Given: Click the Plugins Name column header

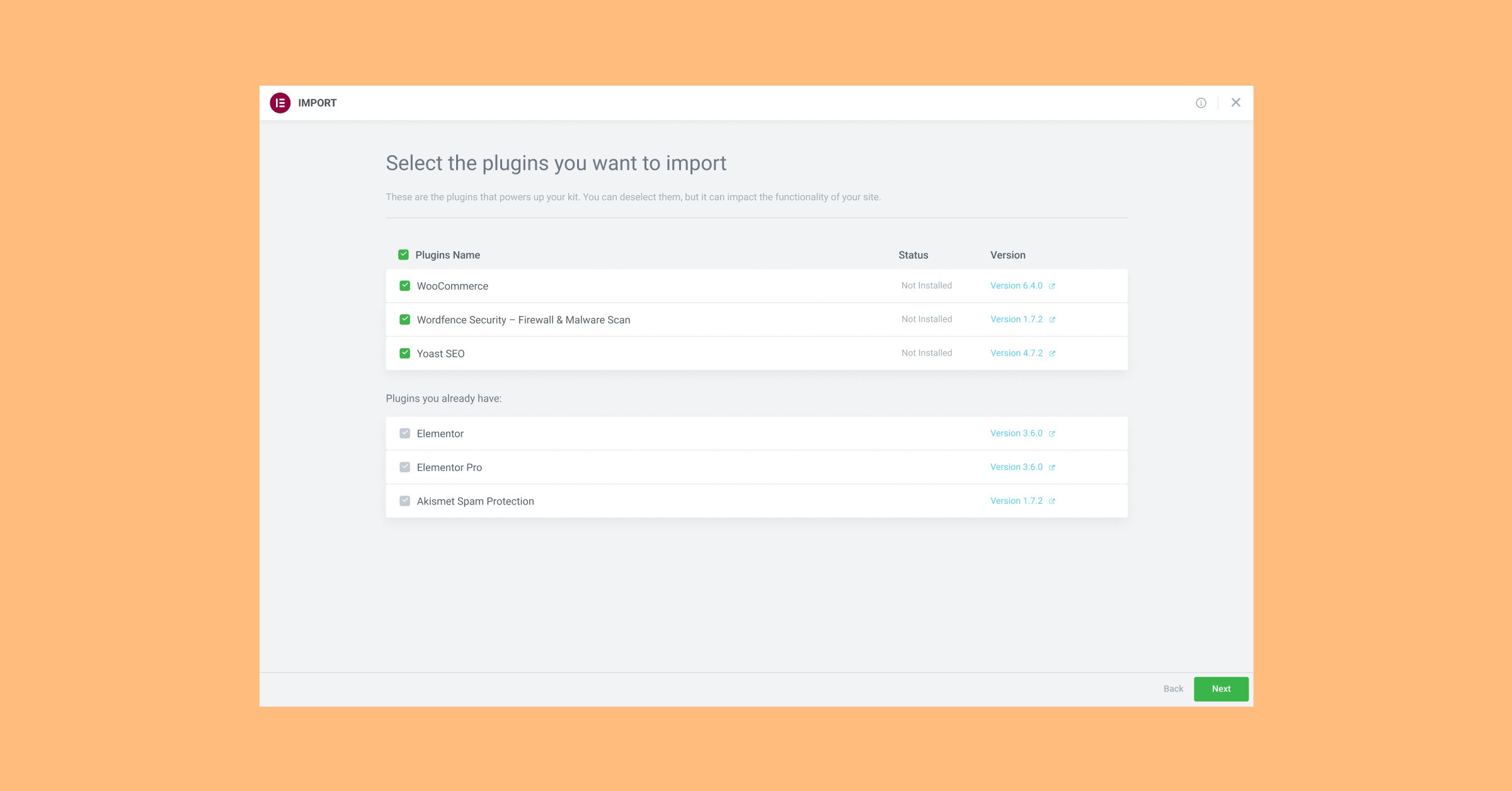Looking at the screenshot, I should (x=447, y=255).
